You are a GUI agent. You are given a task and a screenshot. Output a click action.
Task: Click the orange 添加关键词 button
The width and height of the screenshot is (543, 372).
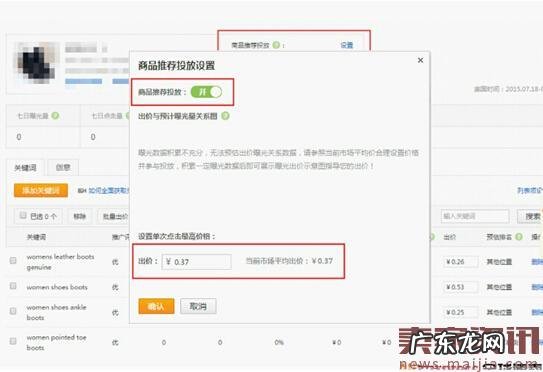tap(41, 191)
